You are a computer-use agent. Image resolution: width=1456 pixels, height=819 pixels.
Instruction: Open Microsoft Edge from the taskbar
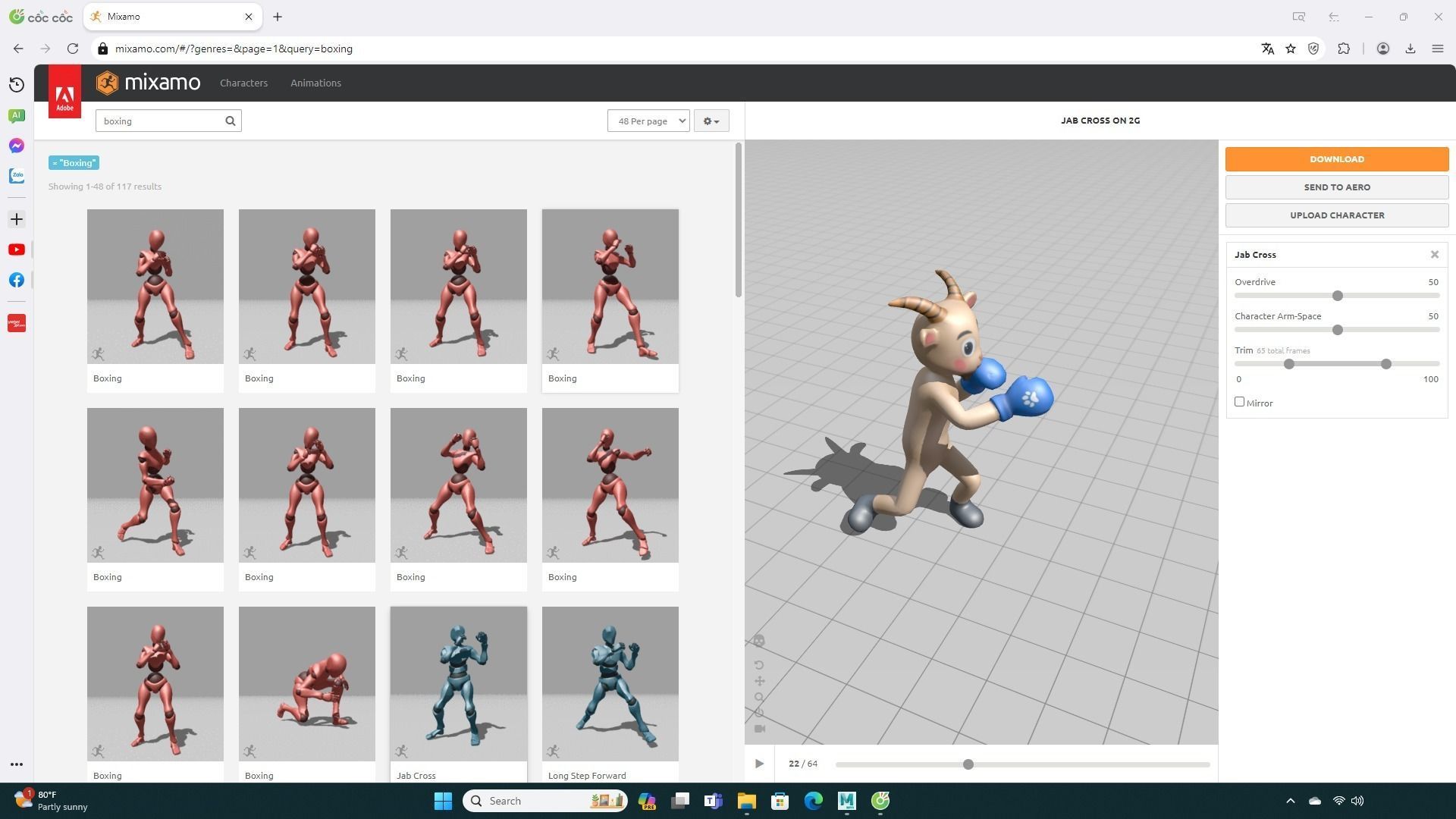click(x=813, y=801)
